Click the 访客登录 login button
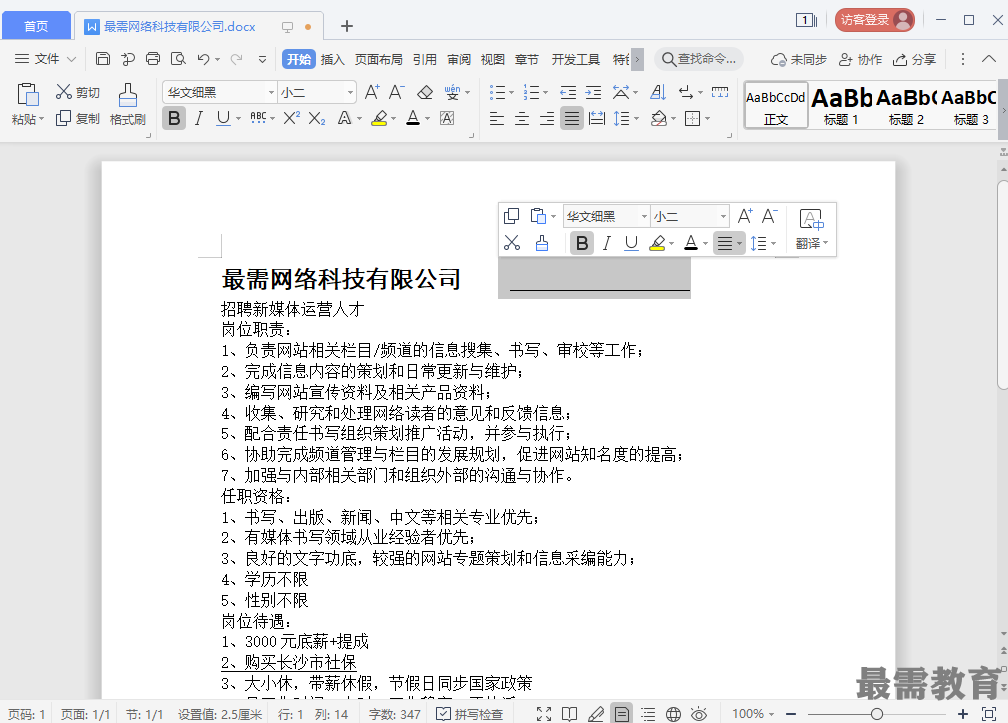Screen dimensions: 1008x723 point(874,20)
